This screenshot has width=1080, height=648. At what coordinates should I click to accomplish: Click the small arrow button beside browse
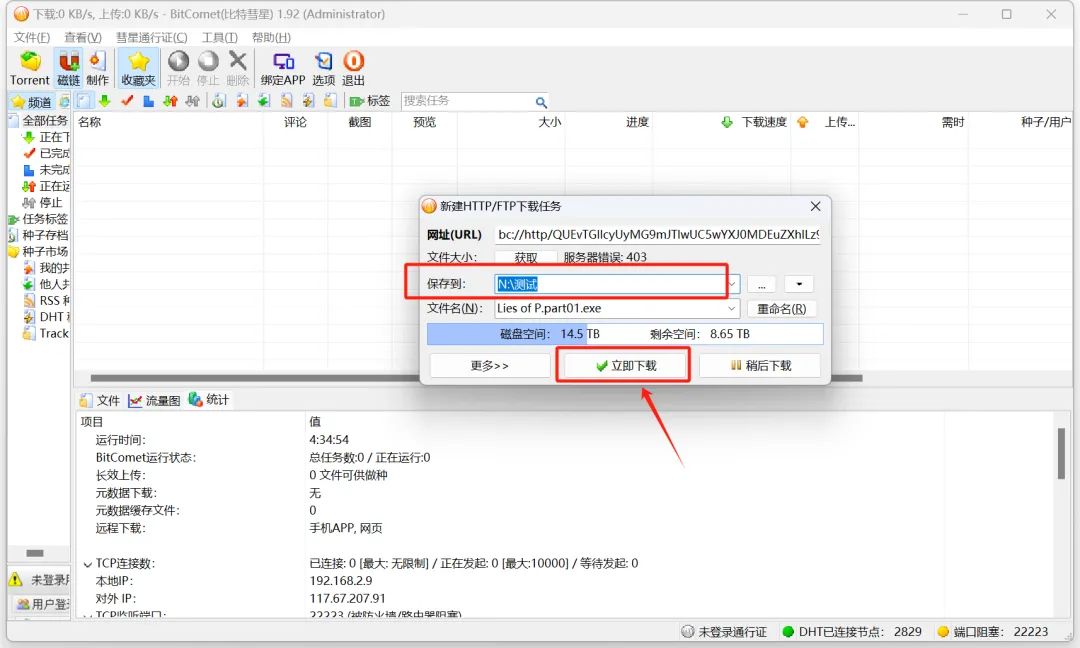[799, 284]
